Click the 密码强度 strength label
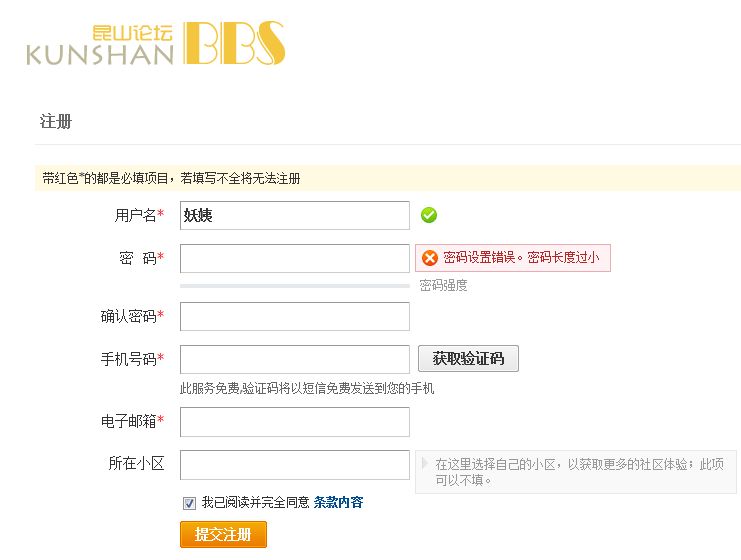 coord(443,285)
